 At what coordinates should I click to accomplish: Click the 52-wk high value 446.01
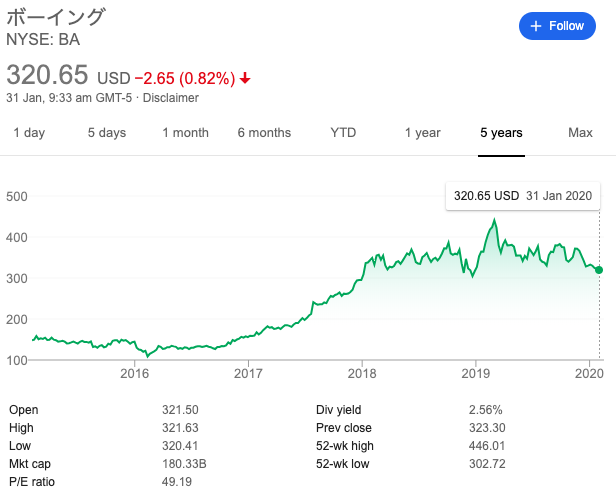[487, 446]
